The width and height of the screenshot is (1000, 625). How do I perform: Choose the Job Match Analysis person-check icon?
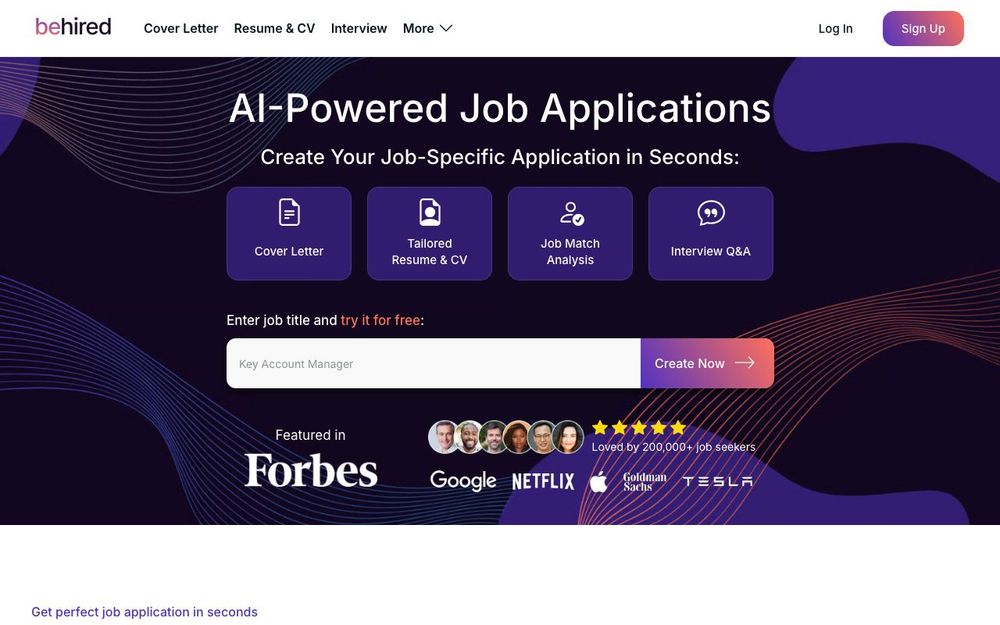tap(570, 211)
